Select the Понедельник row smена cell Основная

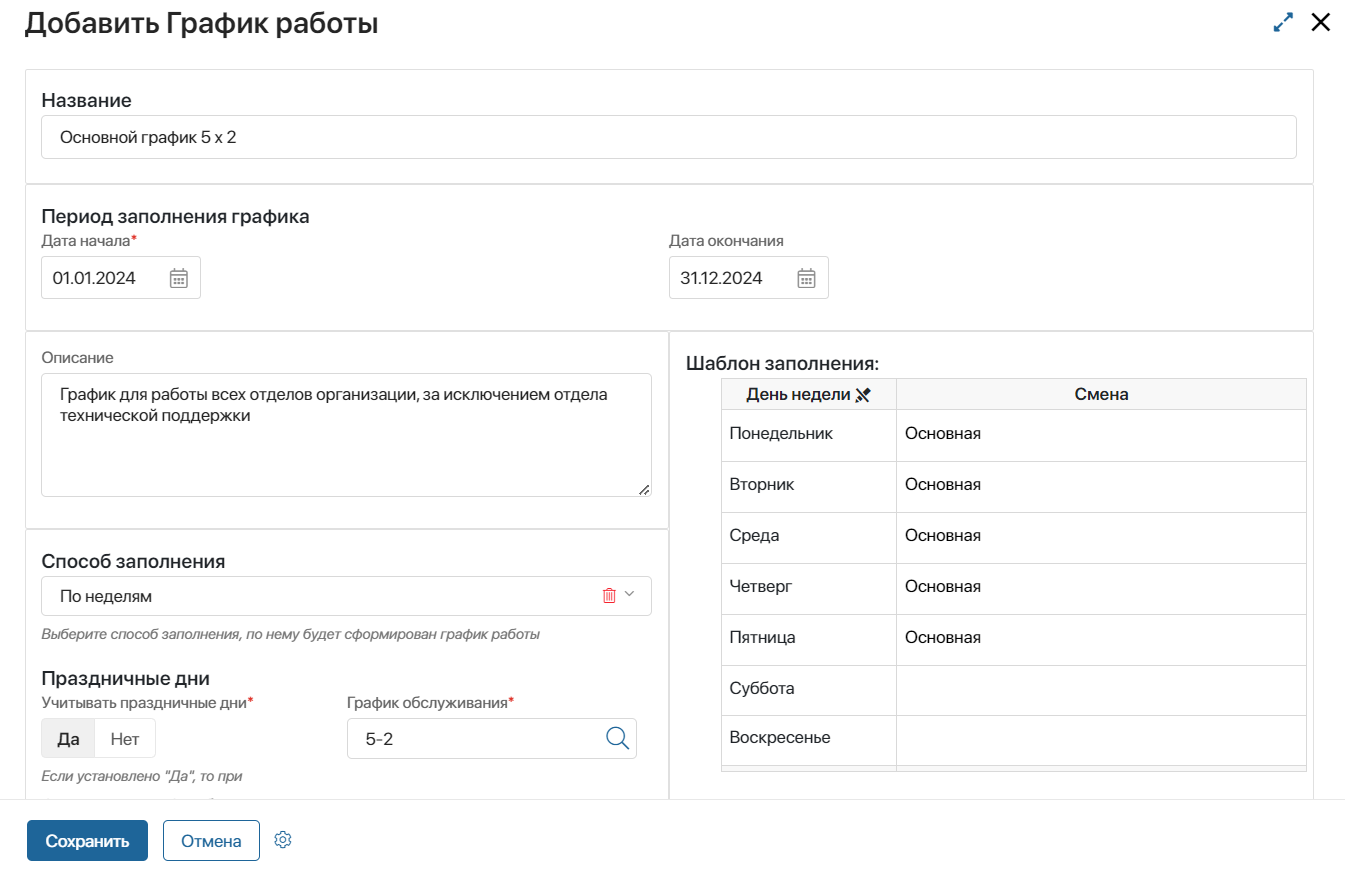pyautogui.click(x=1101, y=434)
